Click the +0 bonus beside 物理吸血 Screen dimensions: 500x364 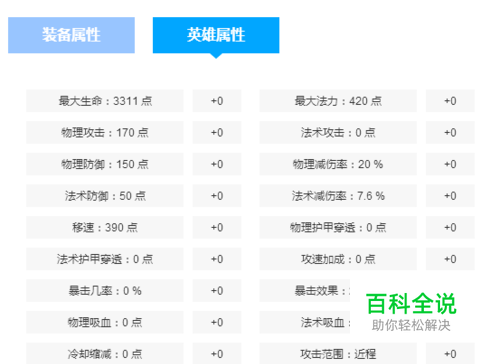coord(217,322)
